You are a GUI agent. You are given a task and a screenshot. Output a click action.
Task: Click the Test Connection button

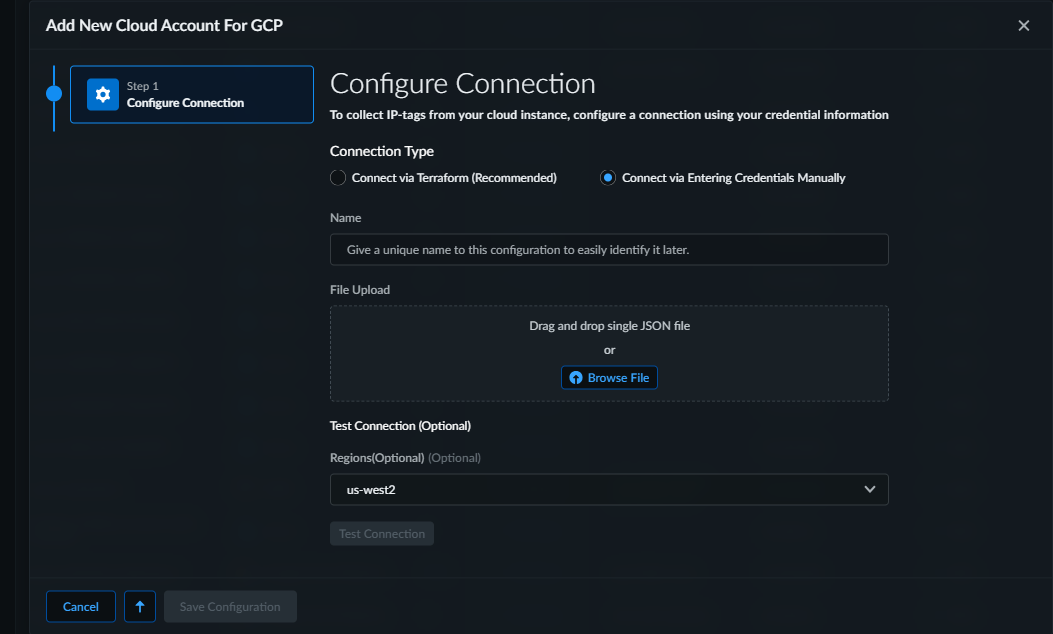click(382, 534)
